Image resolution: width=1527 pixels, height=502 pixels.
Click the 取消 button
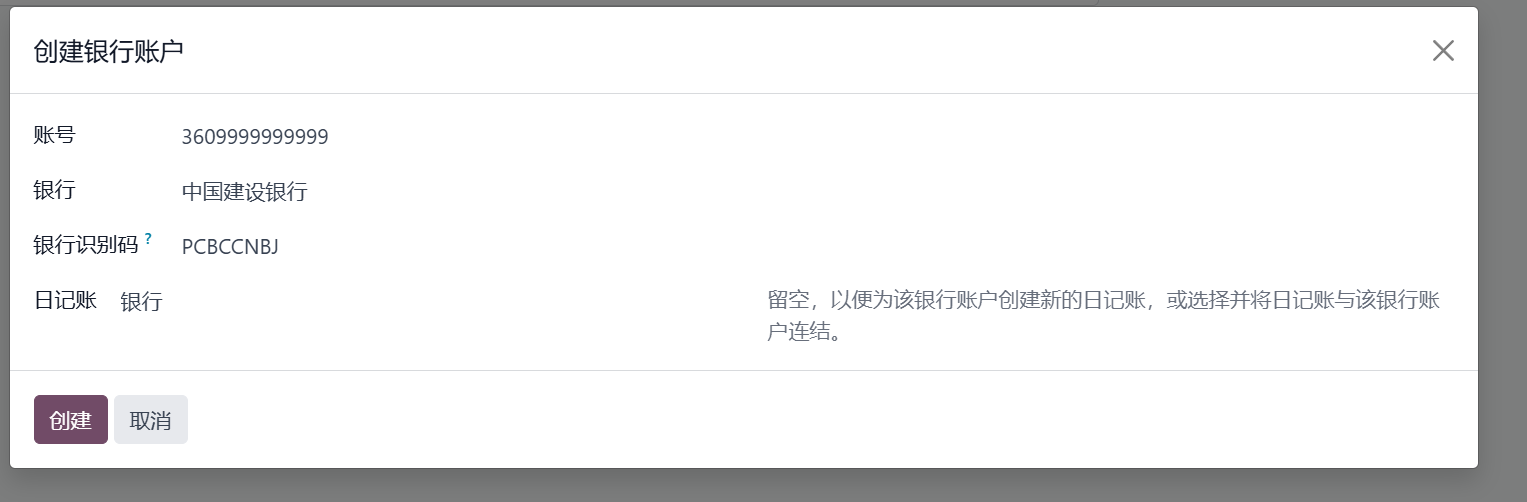coord(151,419)
